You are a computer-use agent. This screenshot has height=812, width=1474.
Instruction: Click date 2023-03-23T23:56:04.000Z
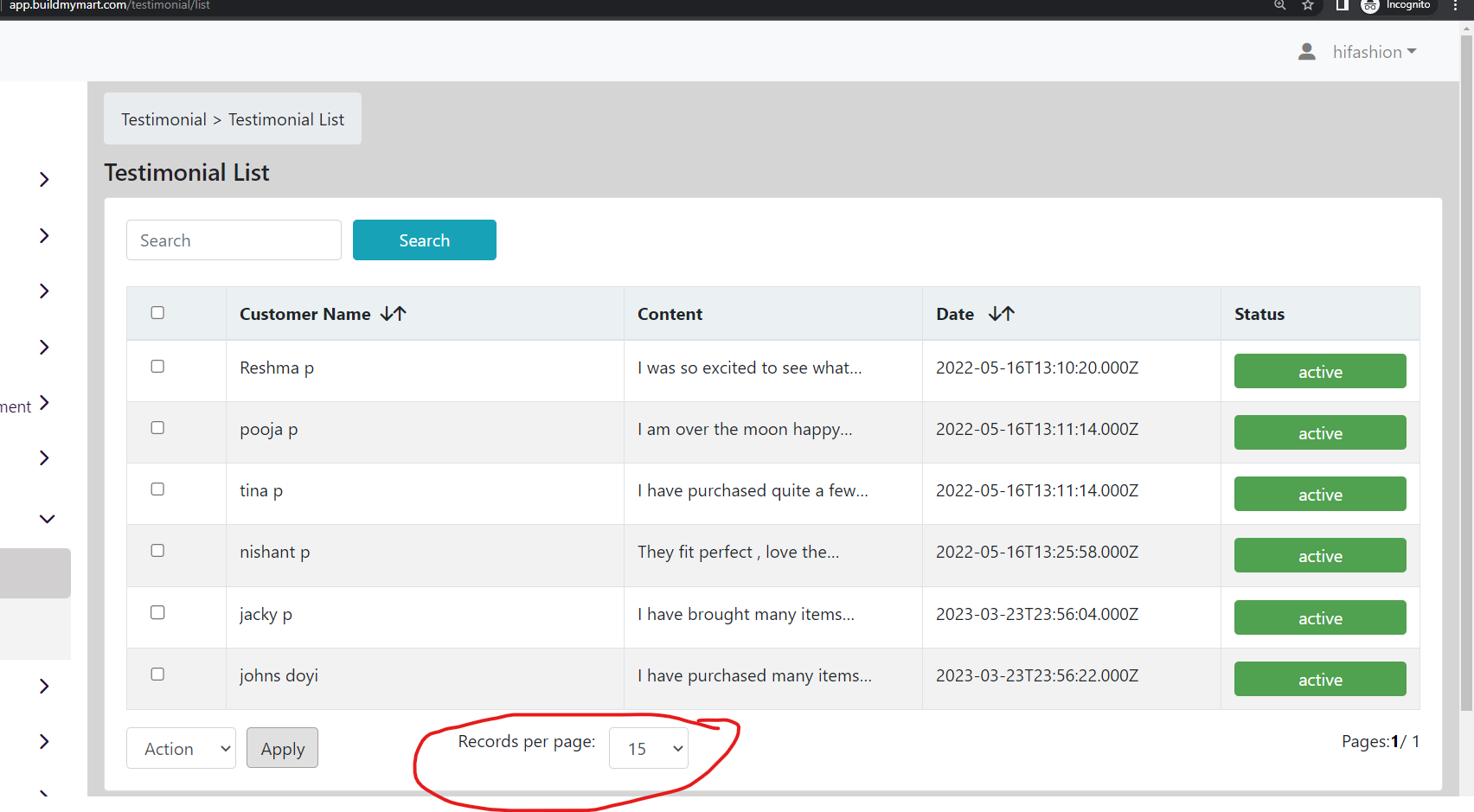[1037, 614]
